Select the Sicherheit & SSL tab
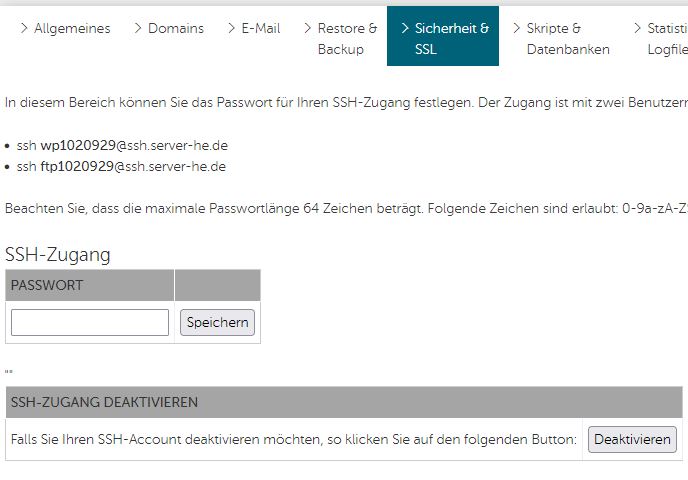The image size is (688, 480). (451, 38)
